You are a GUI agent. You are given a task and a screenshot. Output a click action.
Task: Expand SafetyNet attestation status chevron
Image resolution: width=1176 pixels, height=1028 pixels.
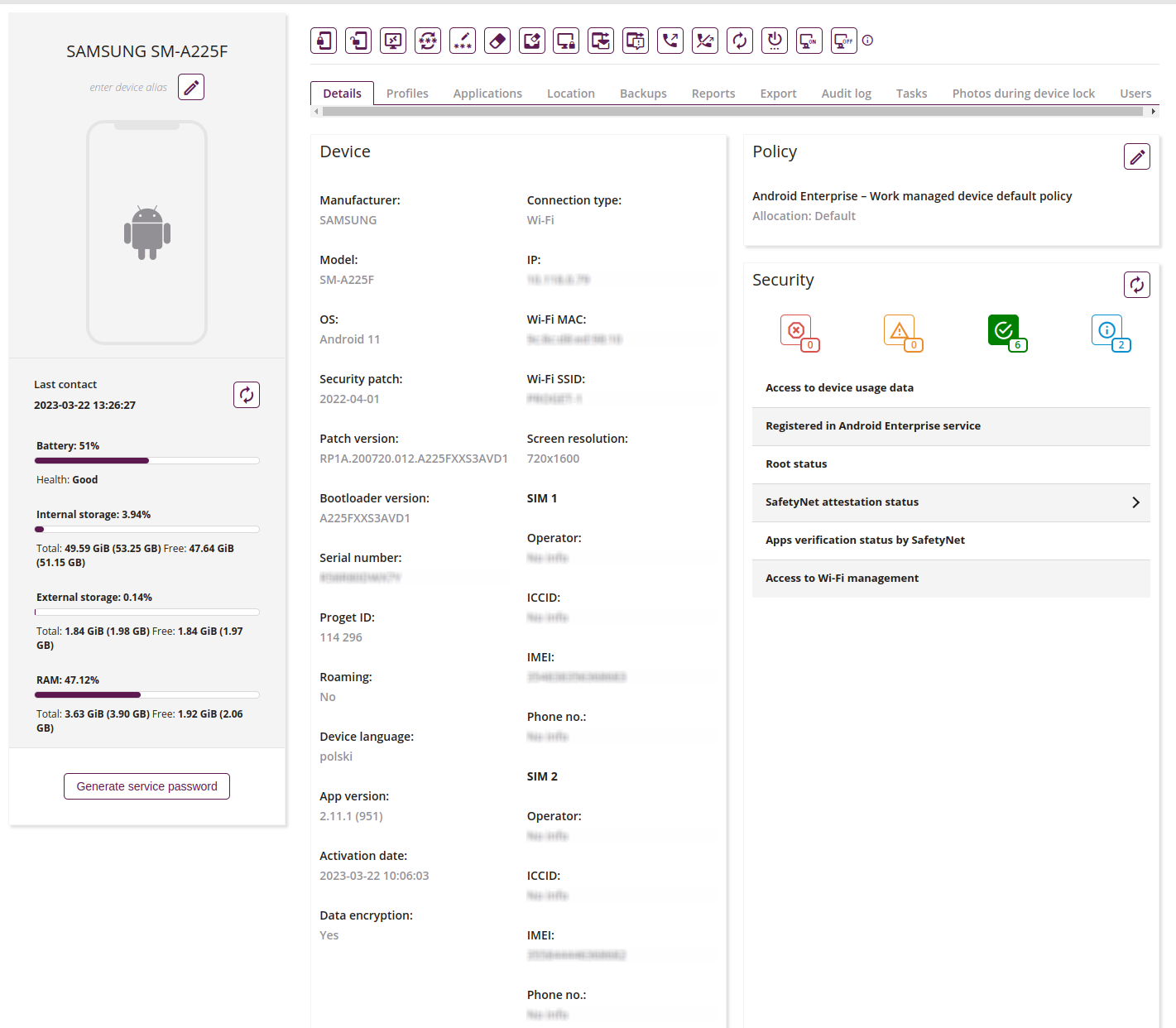pyautogui.click(x=1135, y=502)
